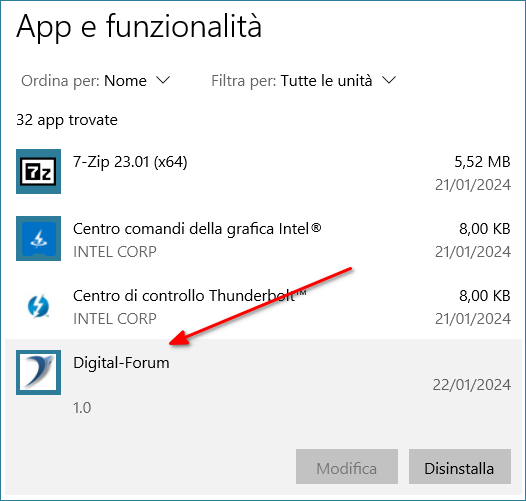Open the 'Filtra per: Tutte le unità' dropdown
This screenshot has height=501, width=526.
304,81
